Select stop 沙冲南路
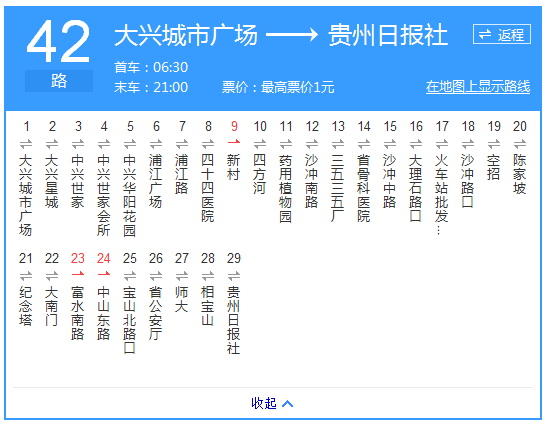The width and height of the screenshot is (549, 427). pyautogui.click(x=312, y=181)
